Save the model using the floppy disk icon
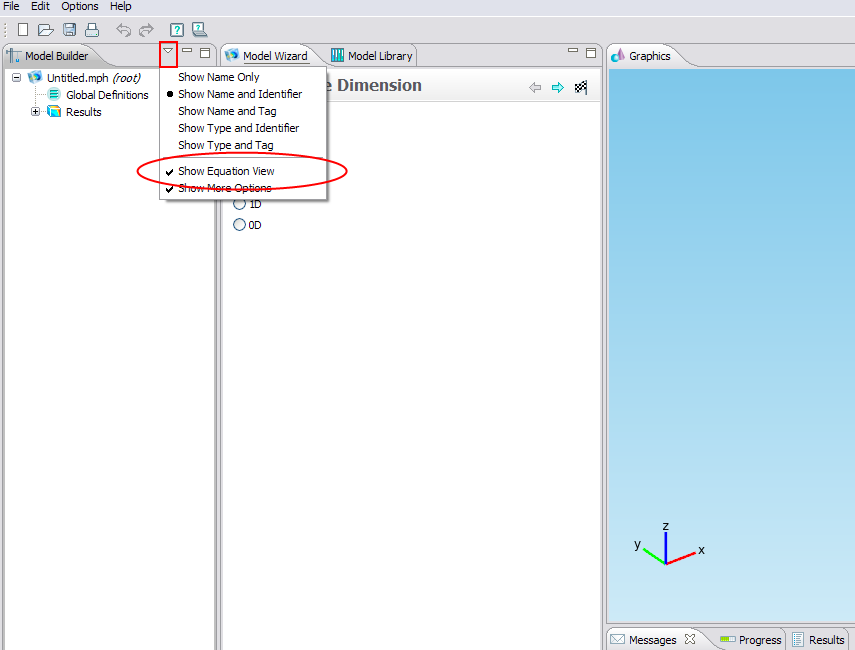This screenshot has width=855, height=650. click(69, 30)
